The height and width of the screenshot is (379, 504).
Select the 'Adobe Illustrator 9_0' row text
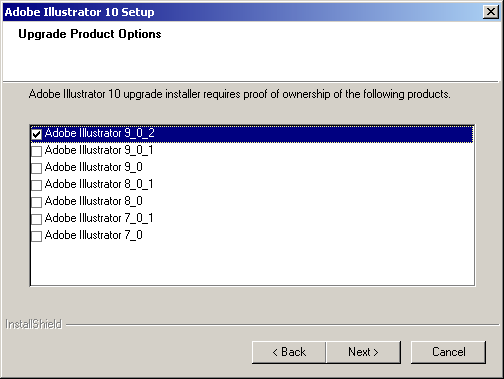94,167
